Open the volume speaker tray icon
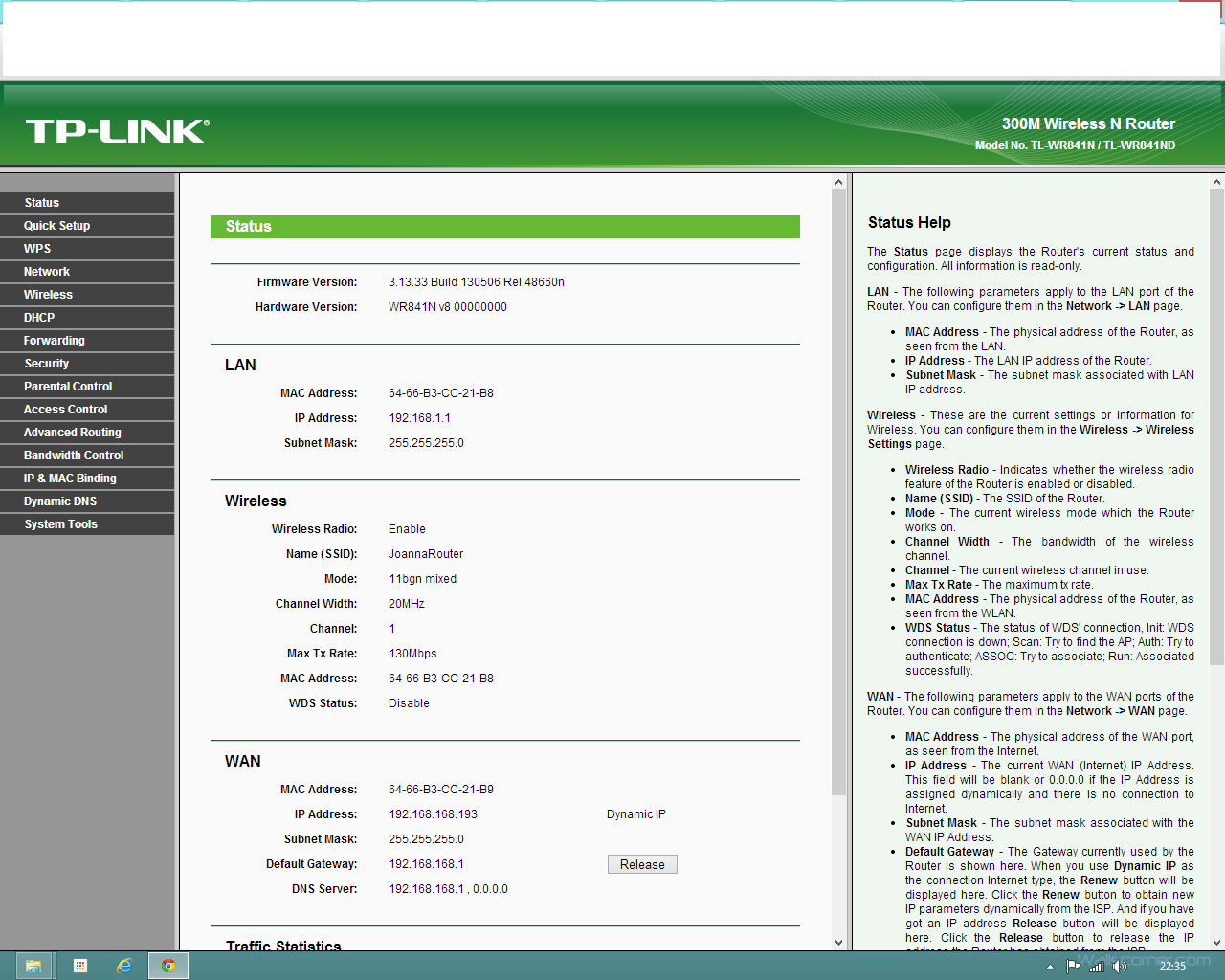 [1119, 967]
